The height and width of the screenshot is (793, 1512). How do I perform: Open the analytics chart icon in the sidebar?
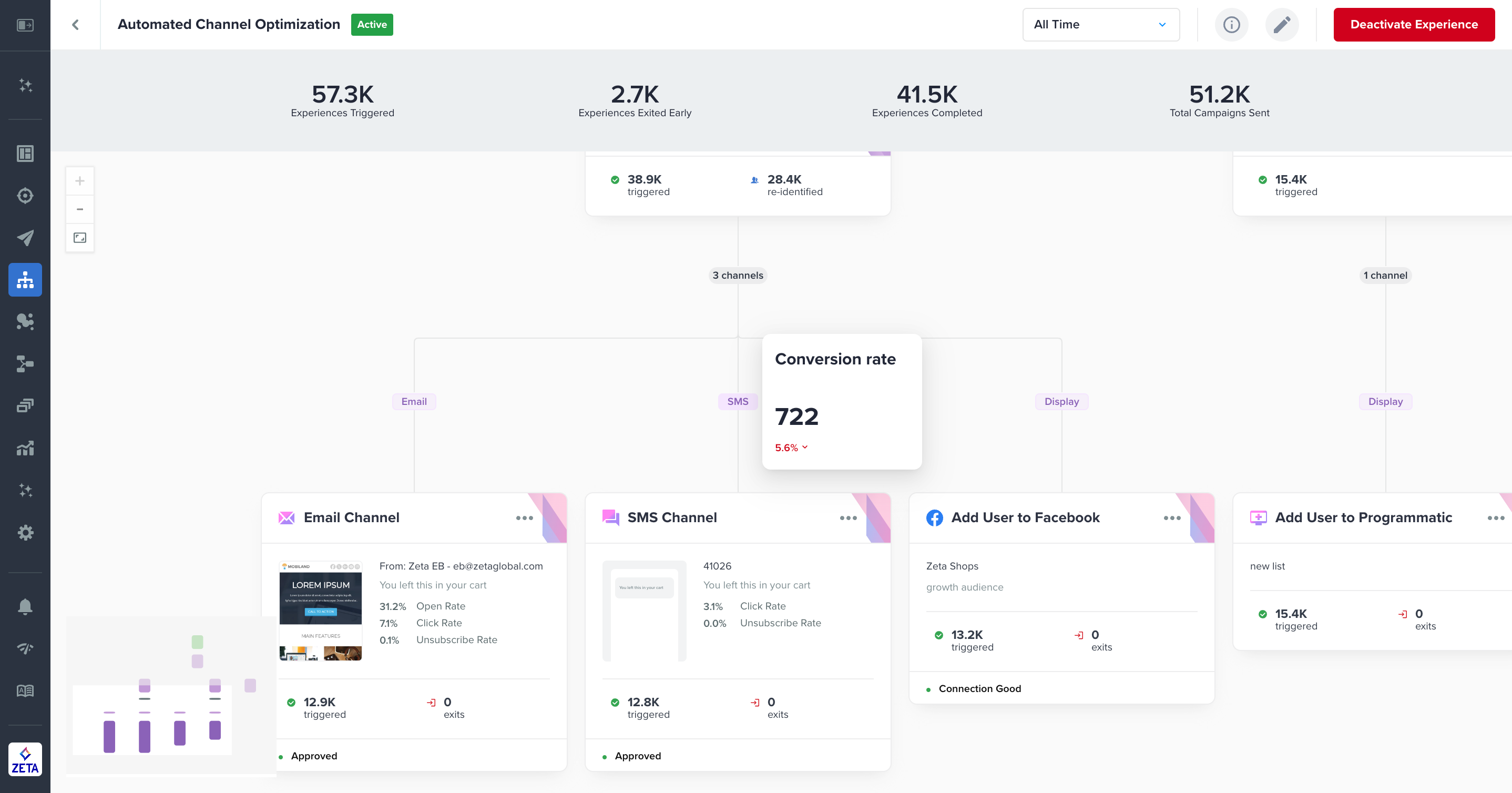[25, 449]
